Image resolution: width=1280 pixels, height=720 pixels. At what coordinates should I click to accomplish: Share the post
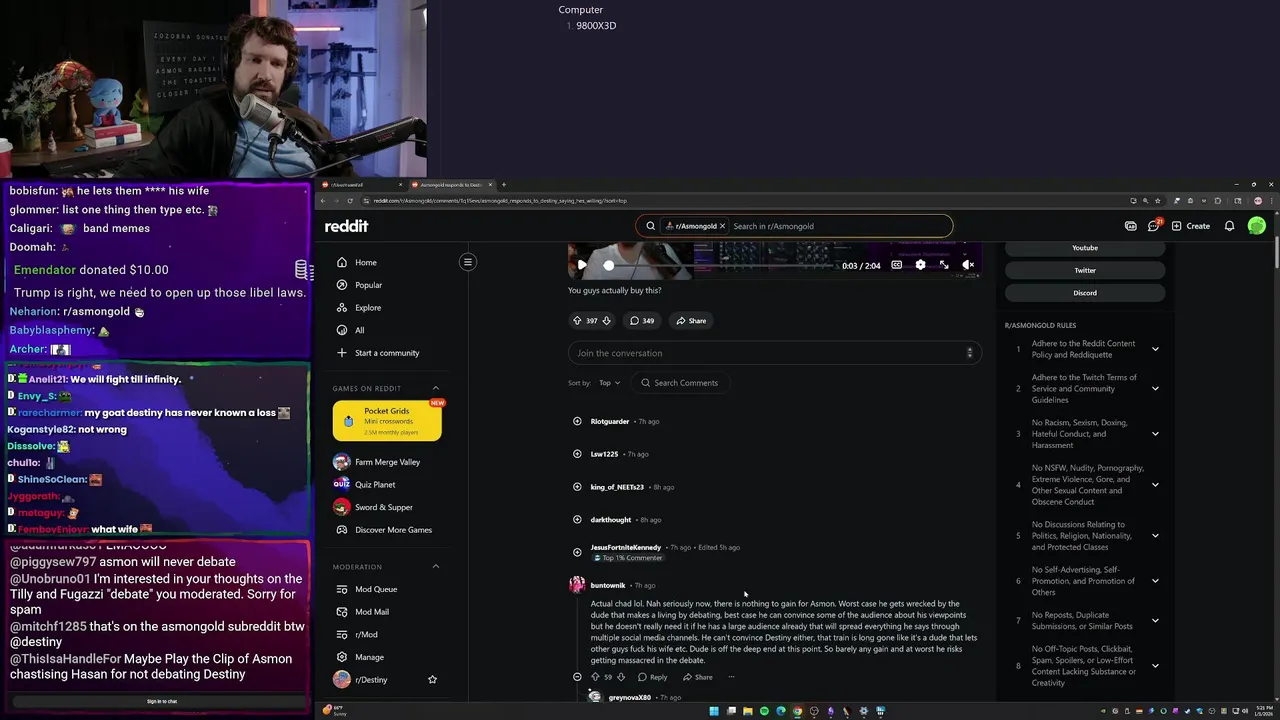[691, 321]
